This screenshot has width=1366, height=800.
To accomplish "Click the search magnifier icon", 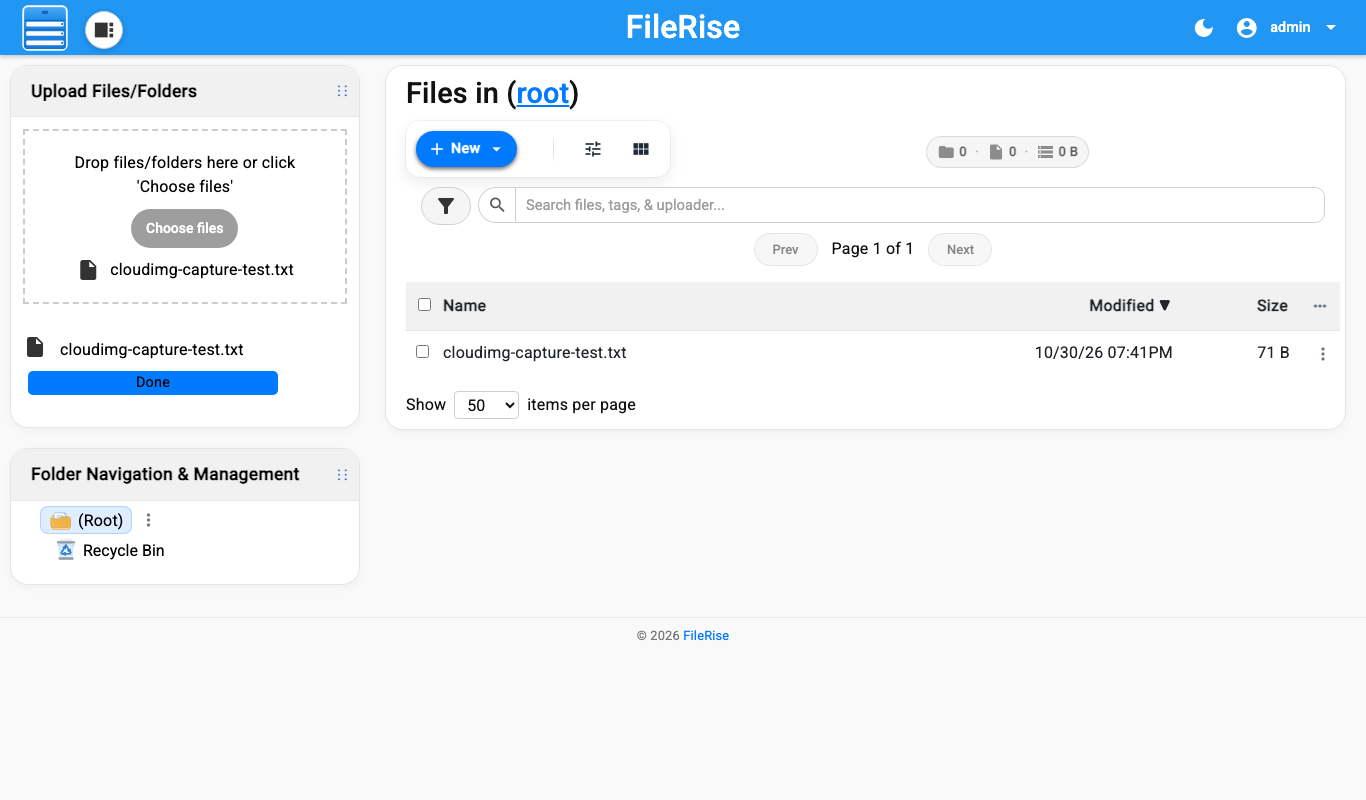I will [x=497, y=205].
